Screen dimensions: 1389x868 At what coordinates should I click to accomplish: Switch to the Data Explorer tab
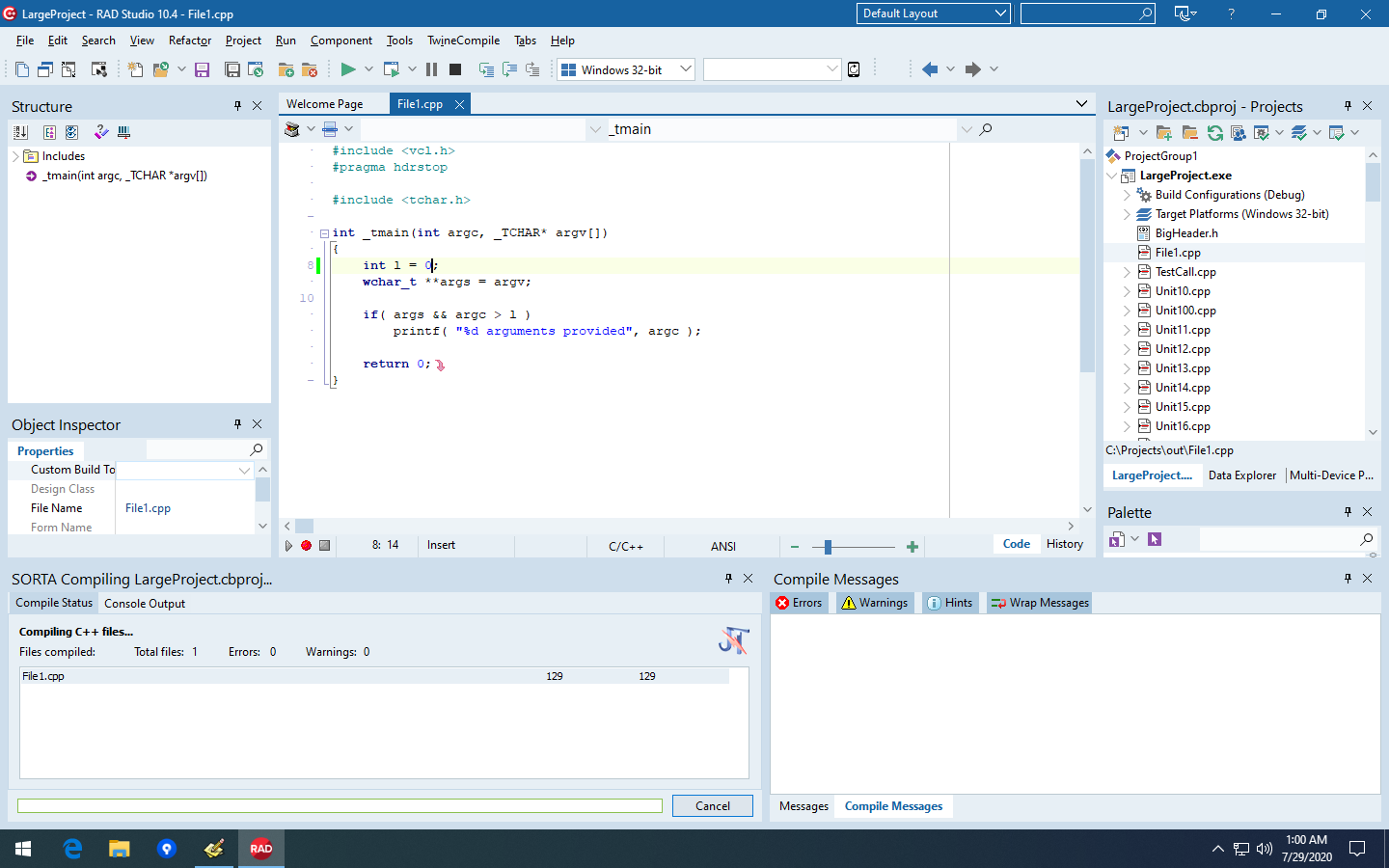coord(1242,475)
